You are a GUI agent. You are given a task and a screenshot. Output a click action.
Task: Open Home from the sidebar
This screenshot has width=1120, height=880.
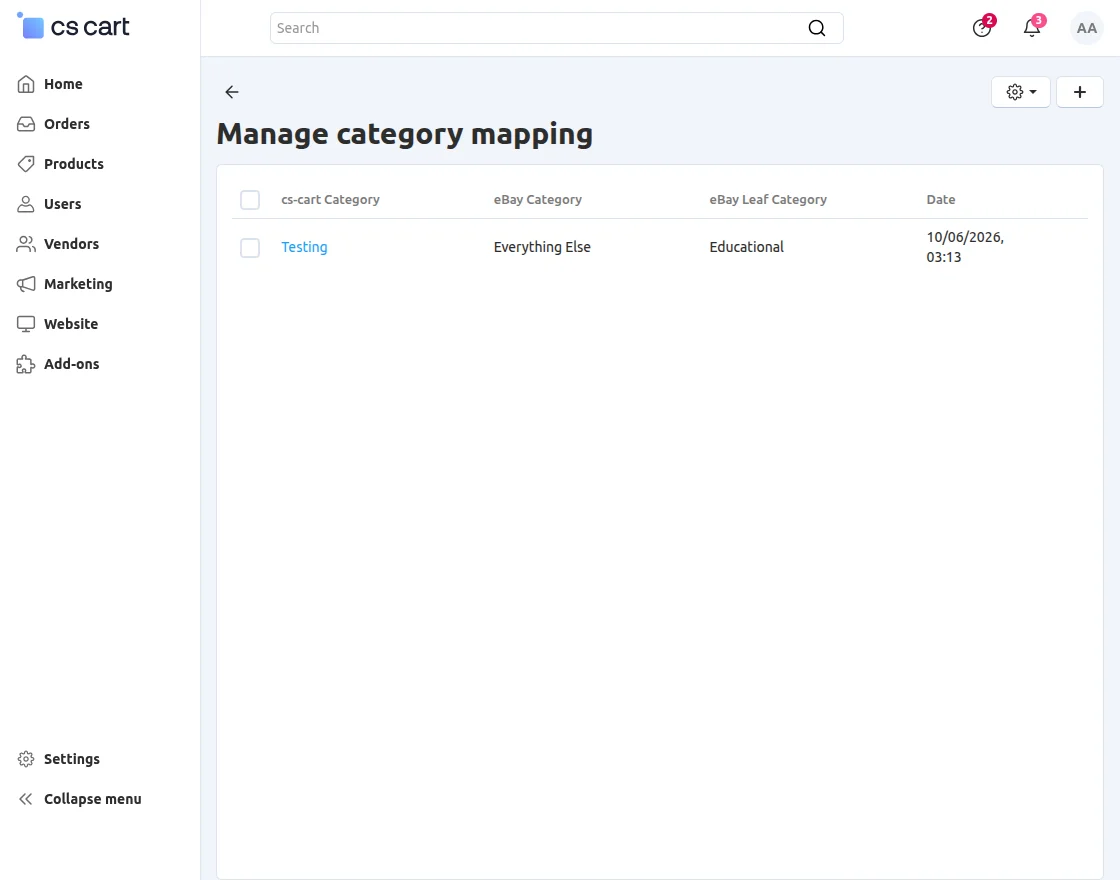pos(63,84)
